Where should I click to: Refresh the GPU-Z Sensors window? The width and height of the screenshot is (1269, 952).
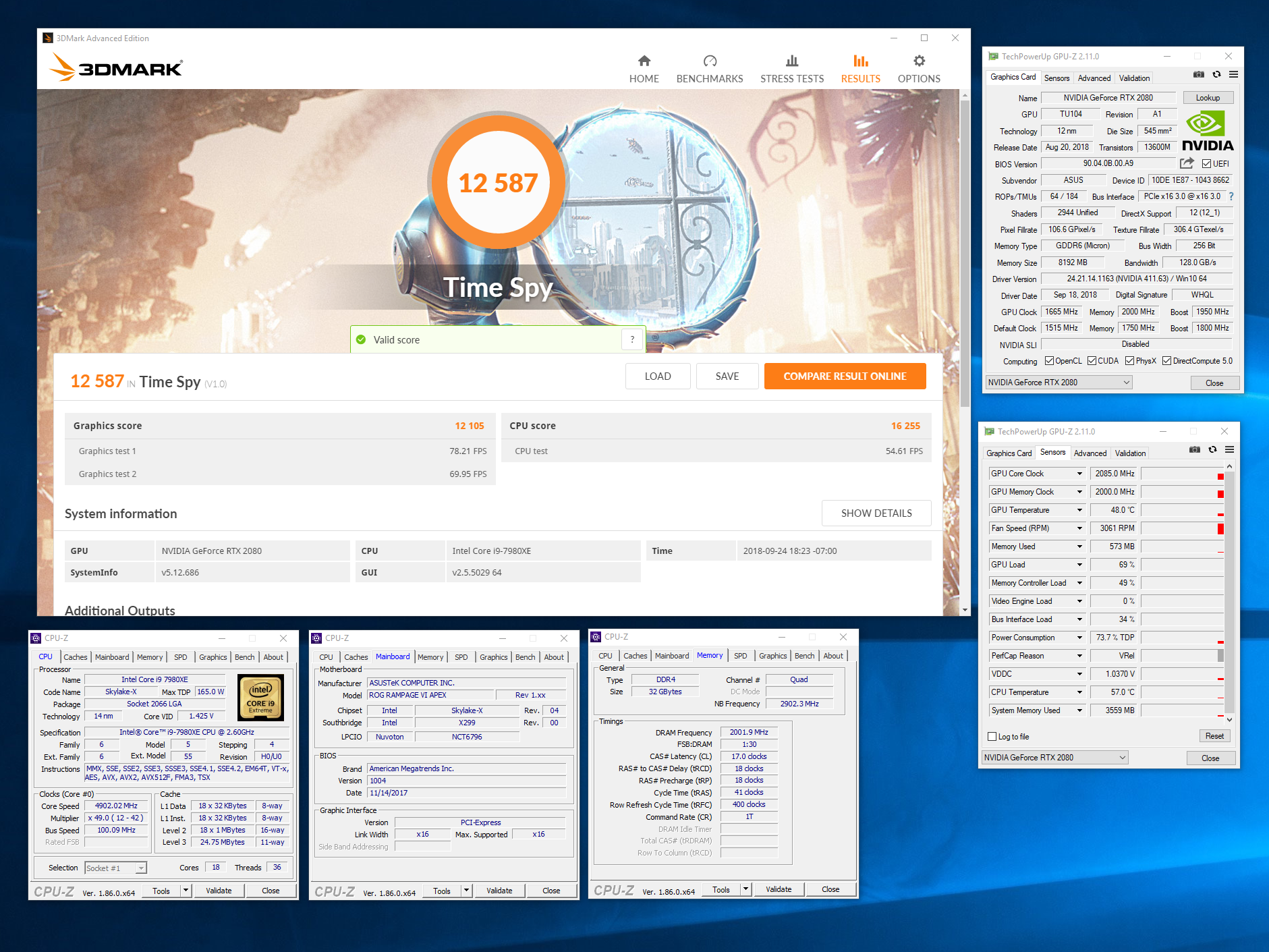1212,450
